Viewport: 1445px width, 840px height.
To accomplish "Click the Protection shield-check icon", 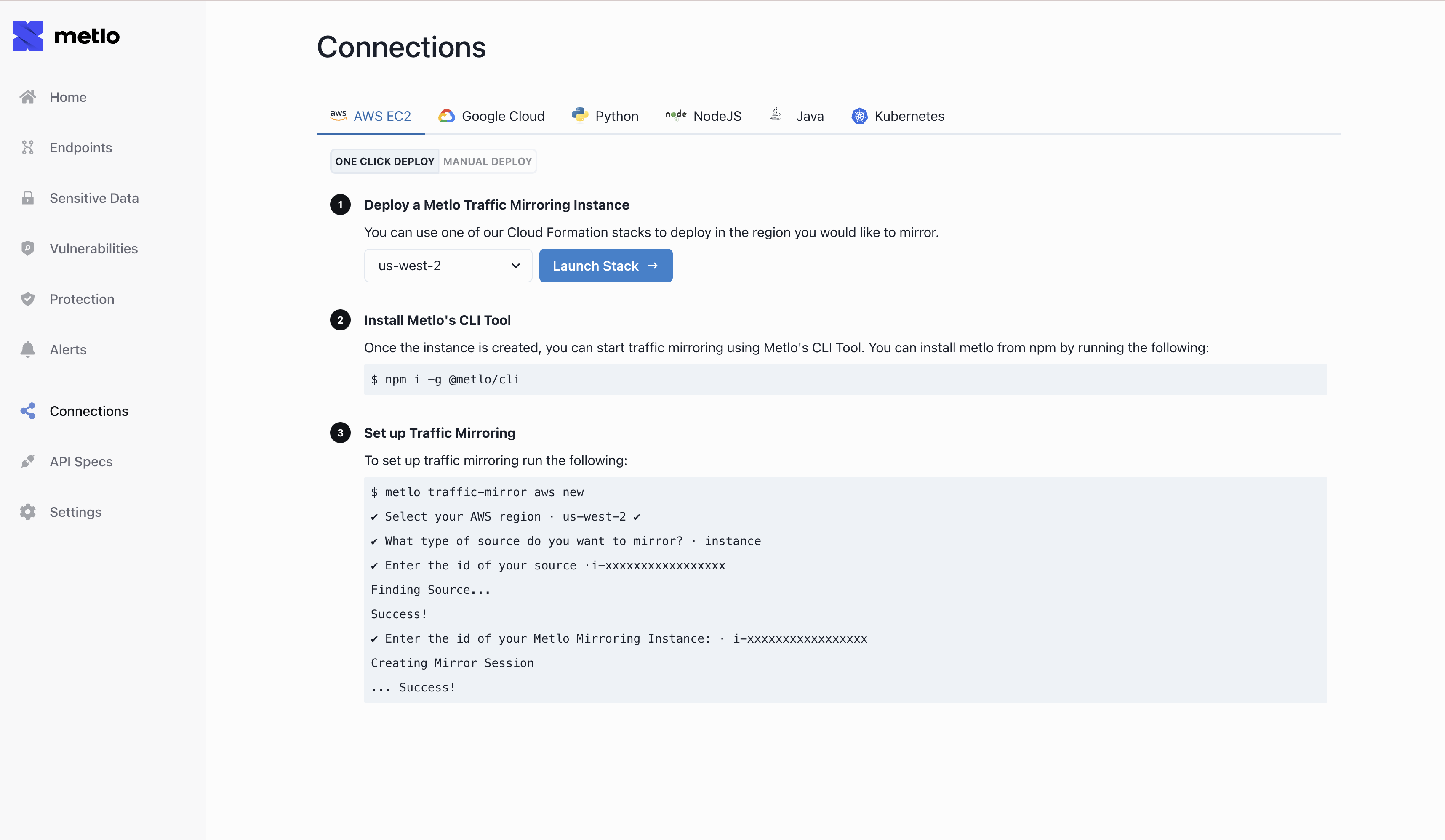I will coord(27,298).
